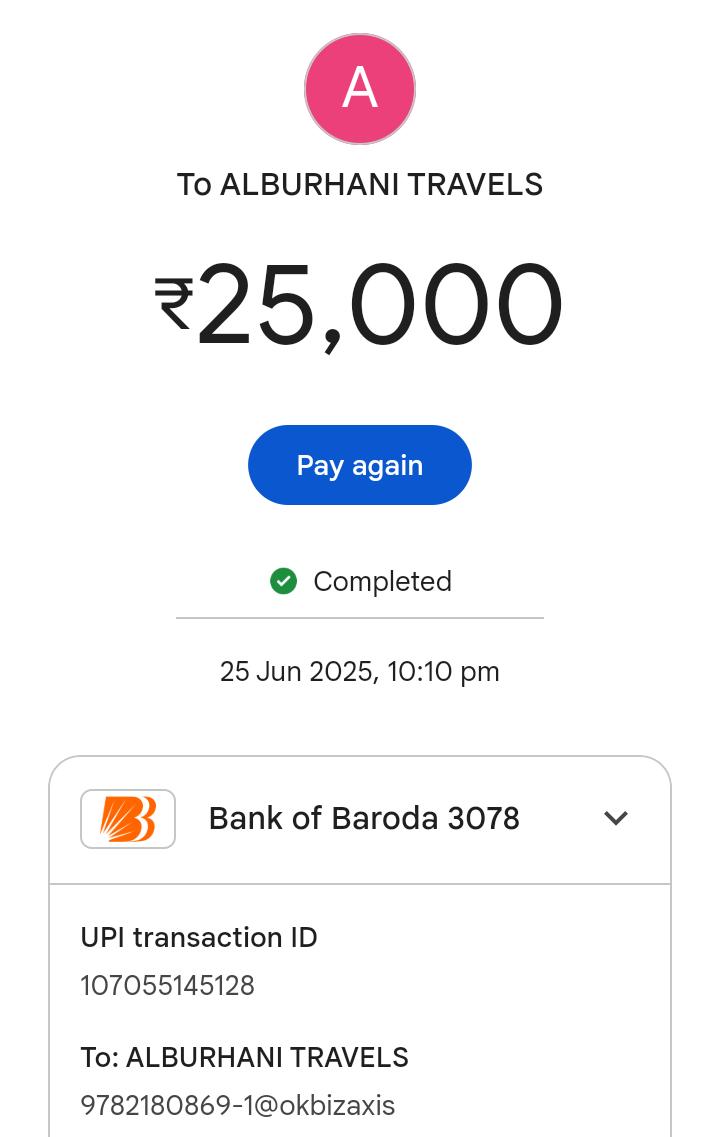Tap the Bank of Baroda logo

(128, 819)
